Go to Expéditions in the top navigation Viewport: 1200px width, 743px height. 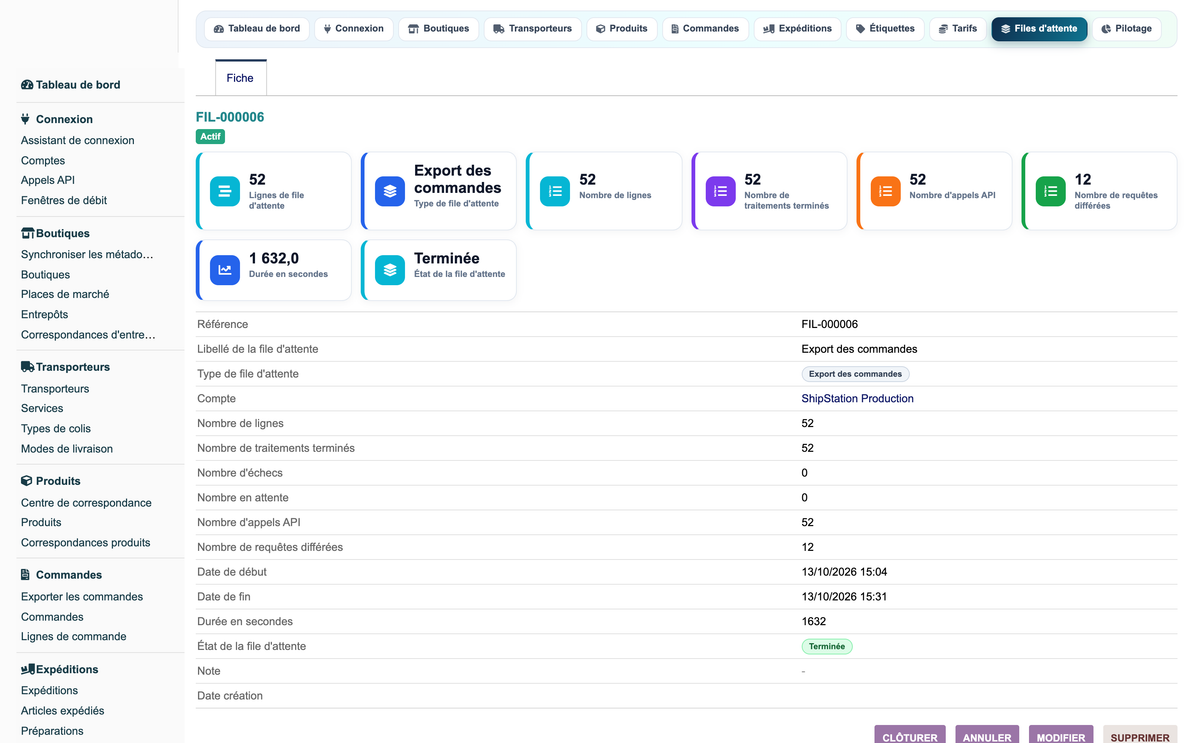[797, 29]
